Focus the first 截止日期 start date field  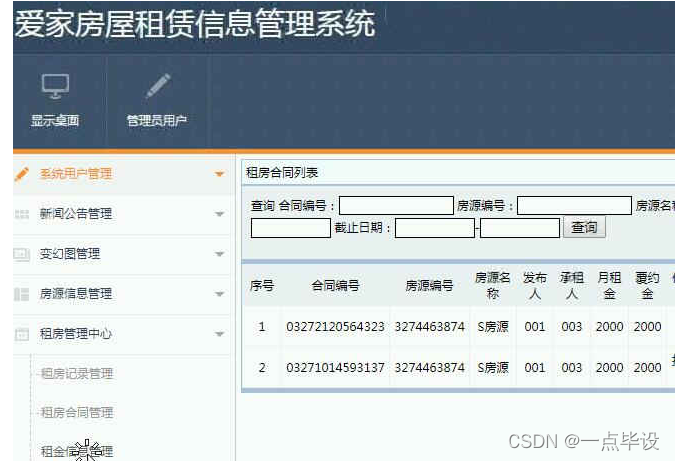pos(435,228)
